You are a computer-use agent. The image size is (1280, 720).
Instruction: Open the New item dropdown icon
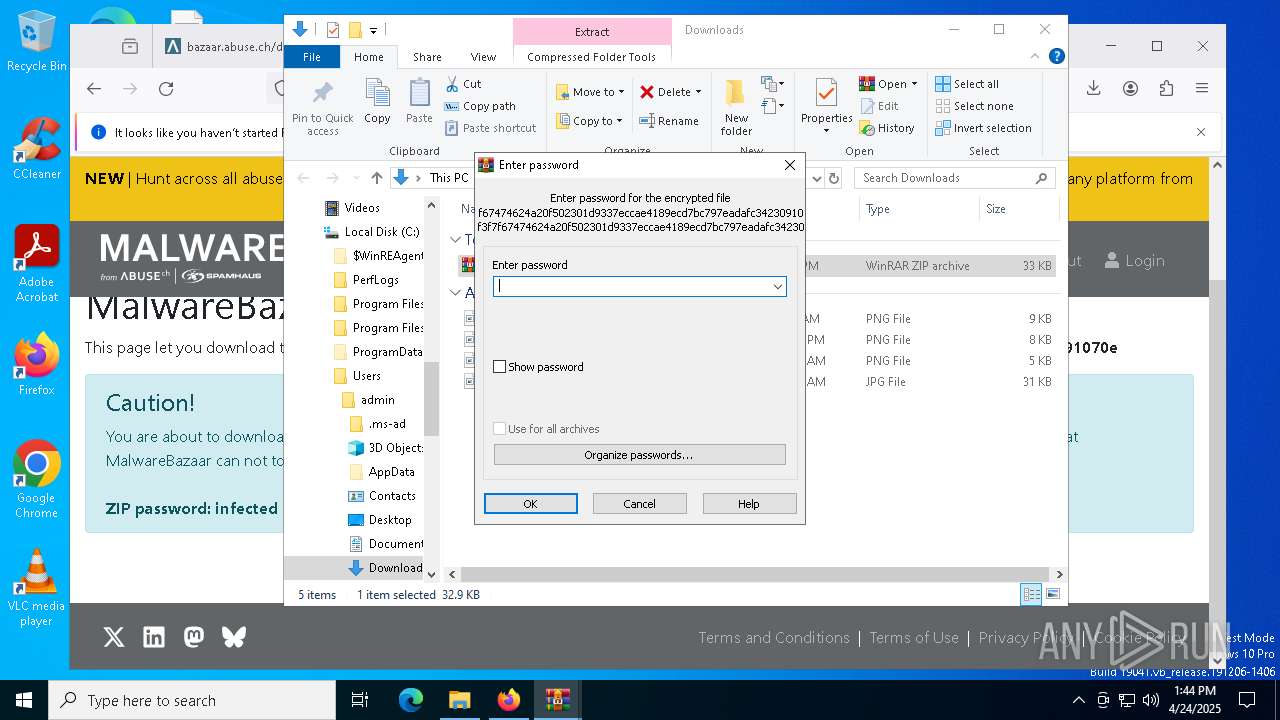[x=772, y=84]
